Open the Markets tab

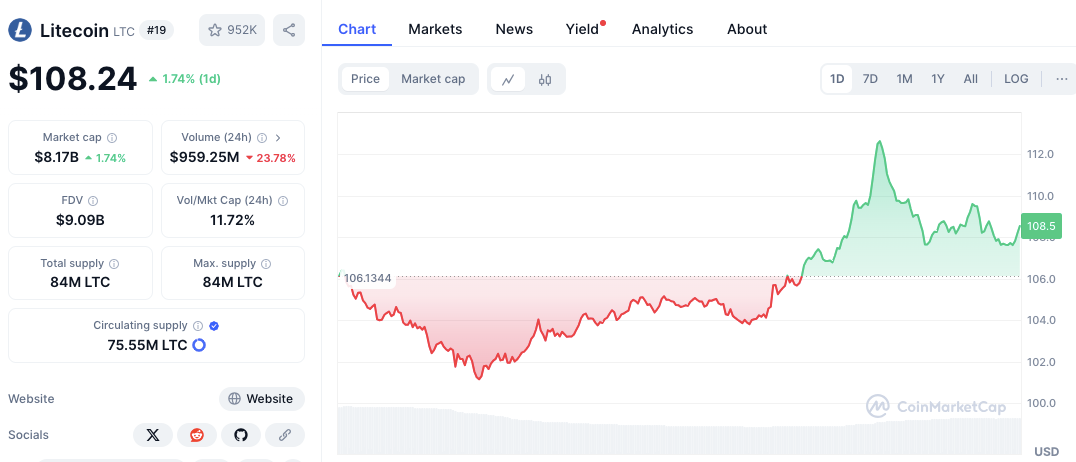click(x=435, y=29)
